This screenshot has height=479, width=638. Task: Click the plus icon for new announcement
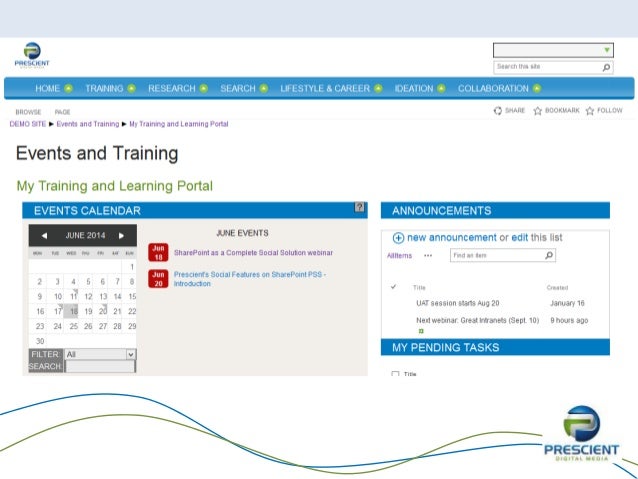coord(398,238)
